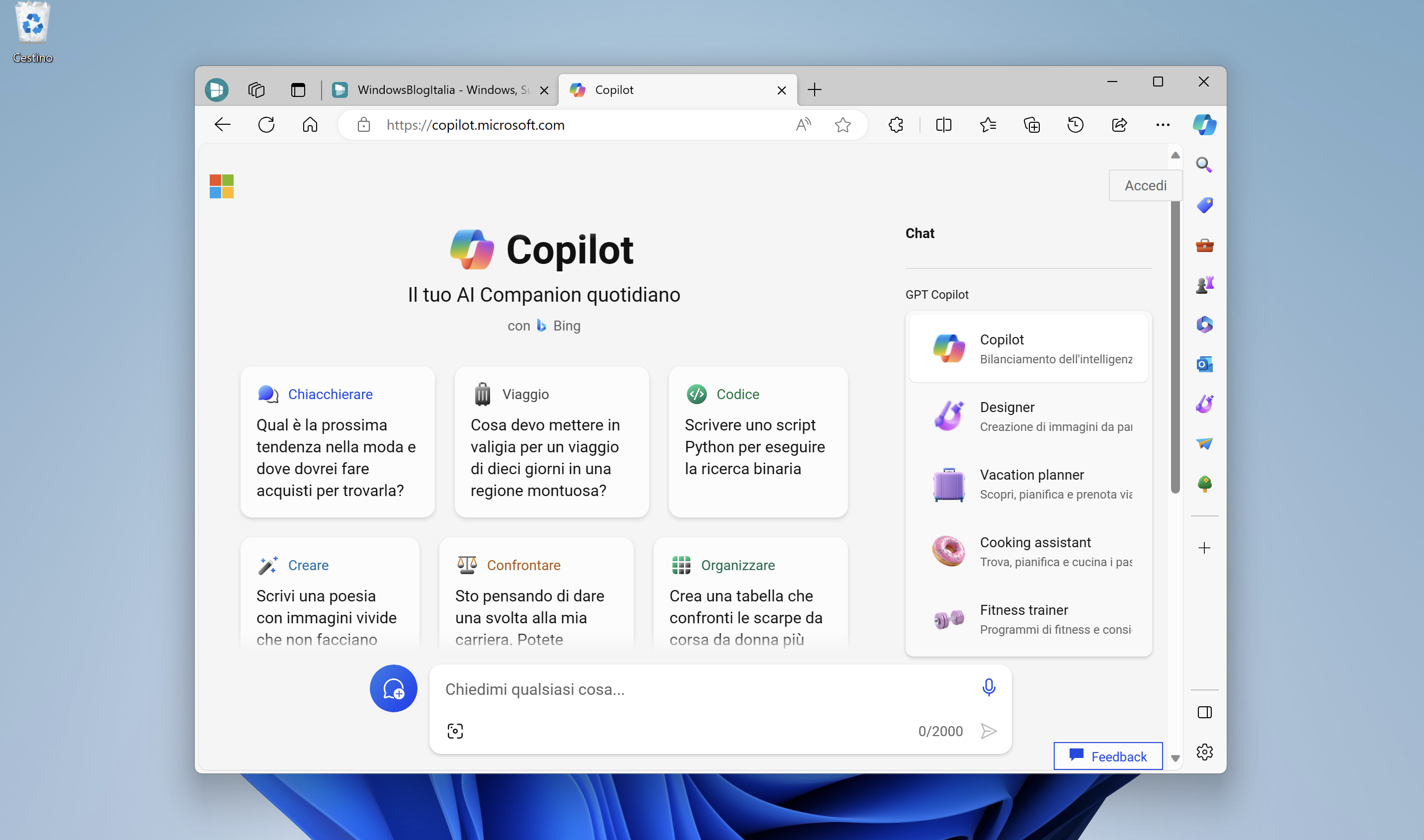Open the Favorites list
The image size is (1424, 840).
tap(988, 125)
